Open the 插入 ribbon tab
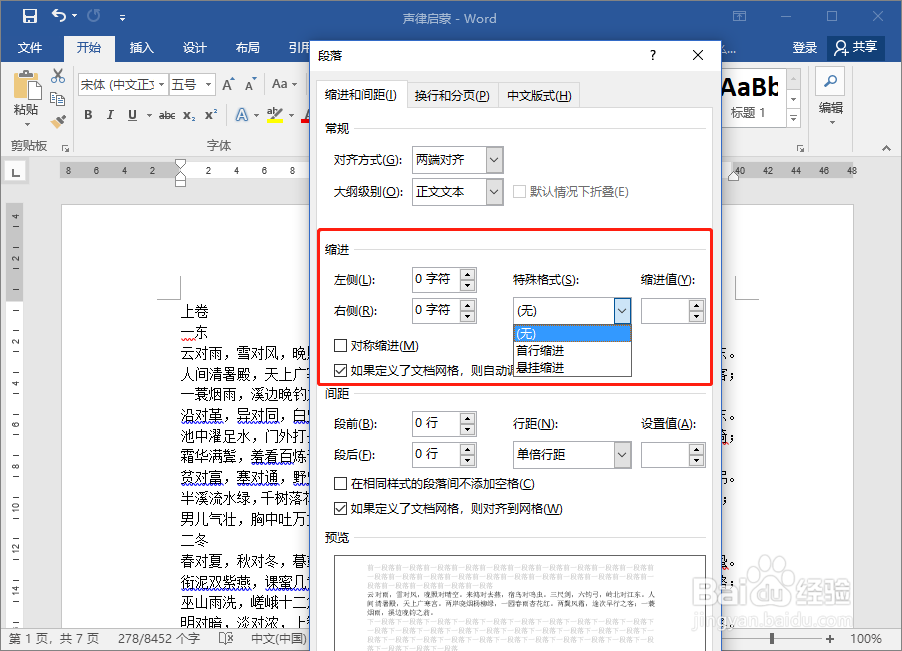 [x=141, y=46]
